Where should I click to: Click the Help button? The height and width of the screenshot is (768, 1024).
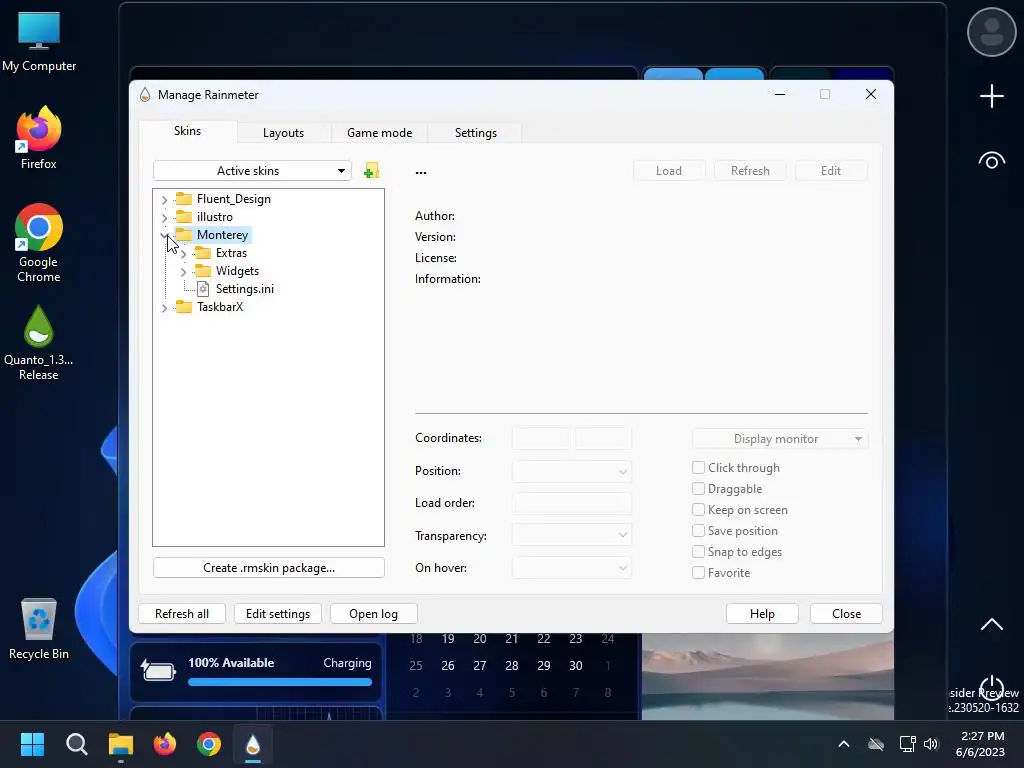pos(762,614)
